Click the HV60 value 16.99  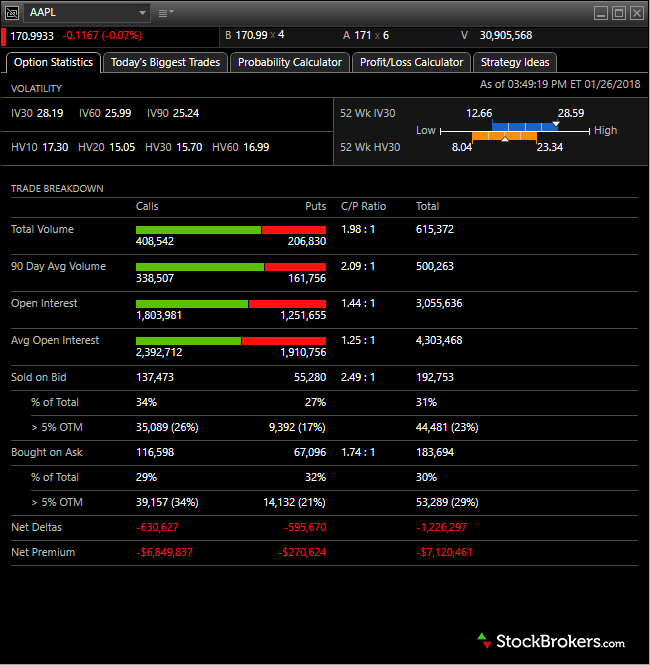point(256,147)
